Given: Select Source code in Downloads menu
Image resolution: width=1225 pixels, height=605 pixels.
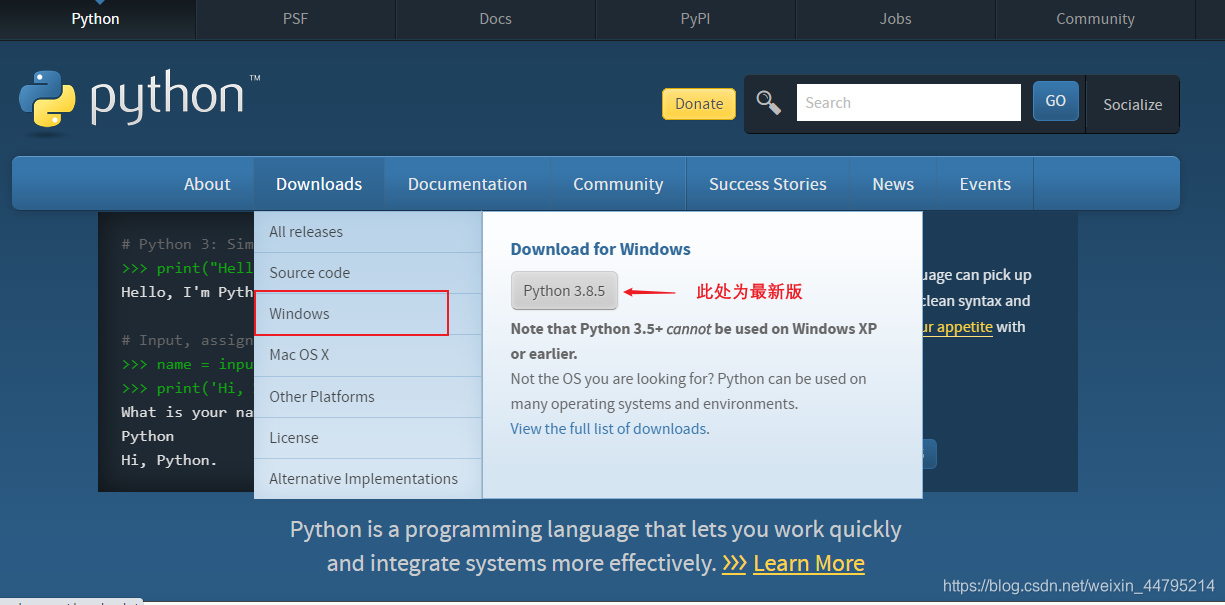Looking at the screenshot, I should tap(368, 273).
